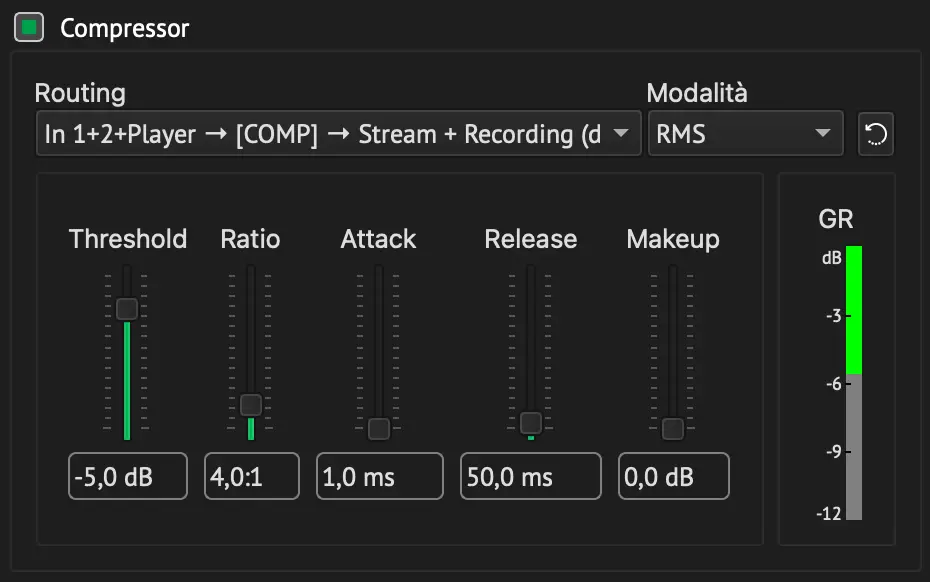Click the Ratio slider handle
The image size is (930, 582).
click(251, 405)
